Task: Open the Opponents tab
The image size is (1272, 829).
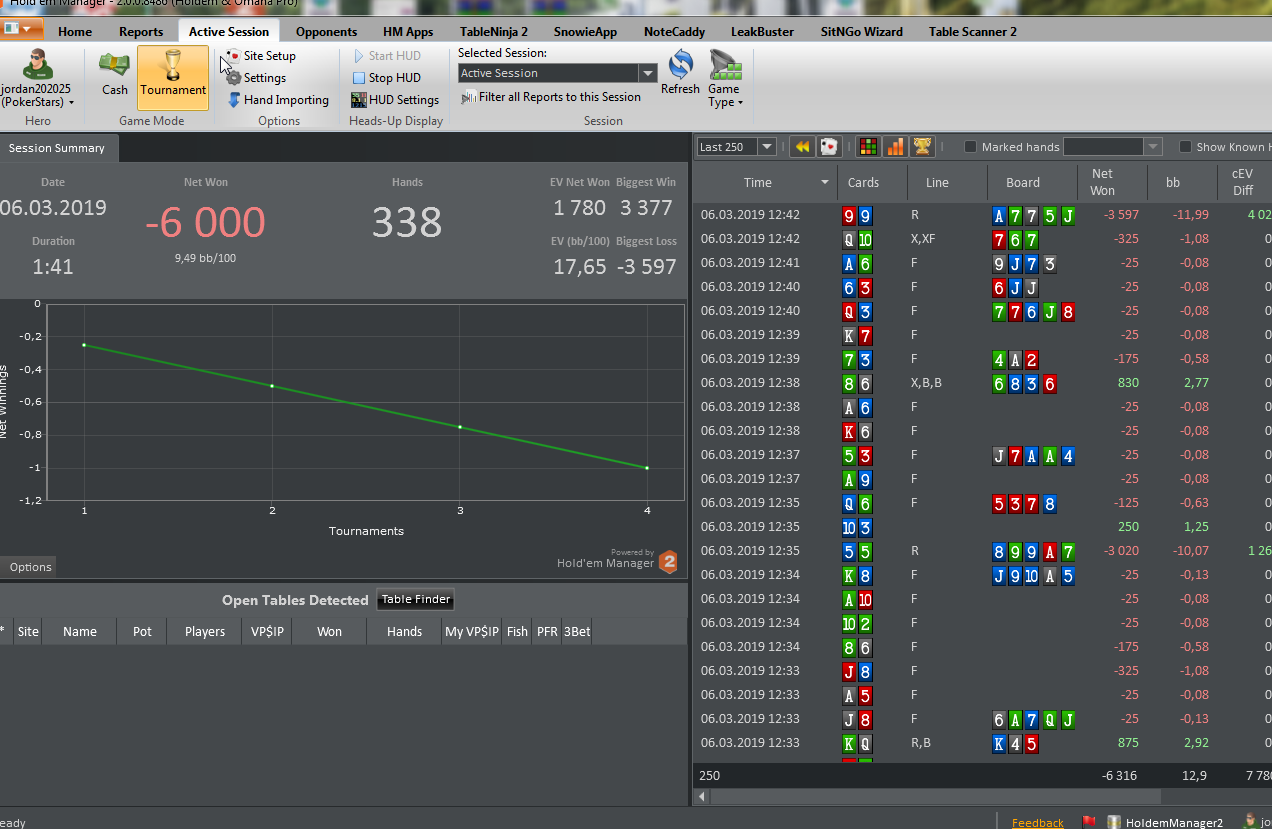Action: (x=327, y=31)
